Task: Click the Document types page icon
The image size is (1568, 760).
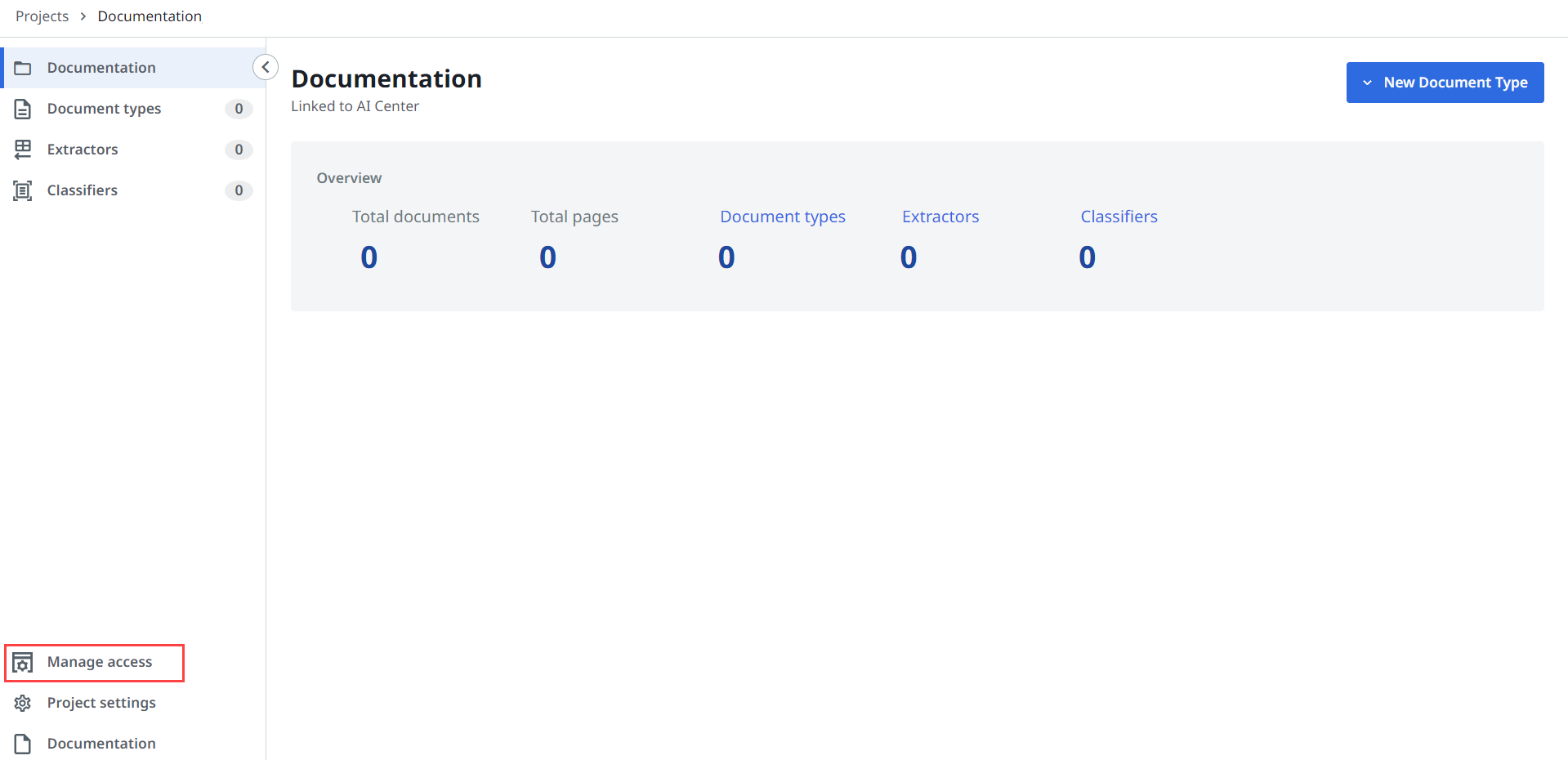Action: click(x=23, y=109)
